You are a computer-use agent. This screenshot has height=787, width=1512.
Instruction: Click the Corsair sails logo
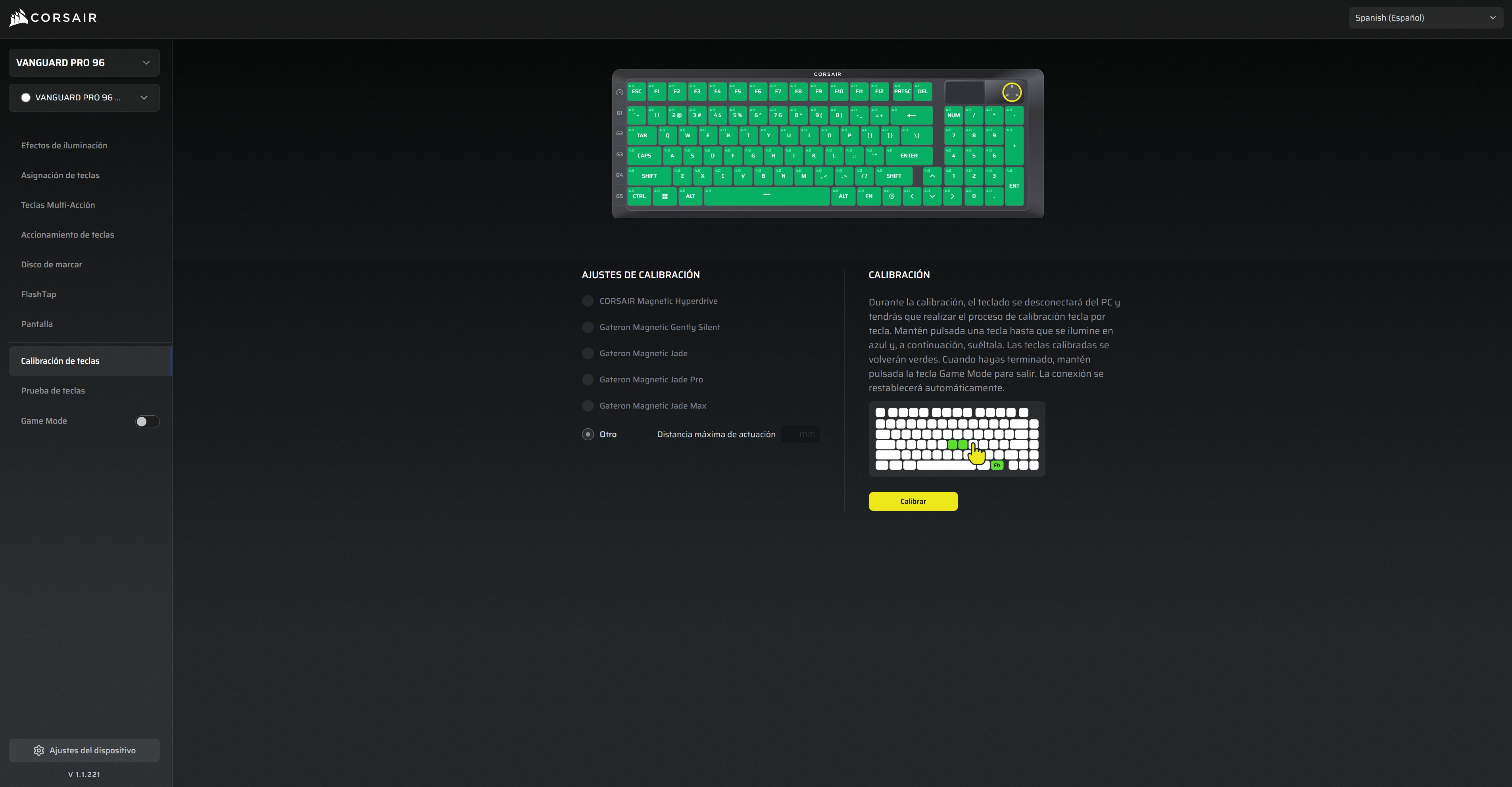[19, 17]
